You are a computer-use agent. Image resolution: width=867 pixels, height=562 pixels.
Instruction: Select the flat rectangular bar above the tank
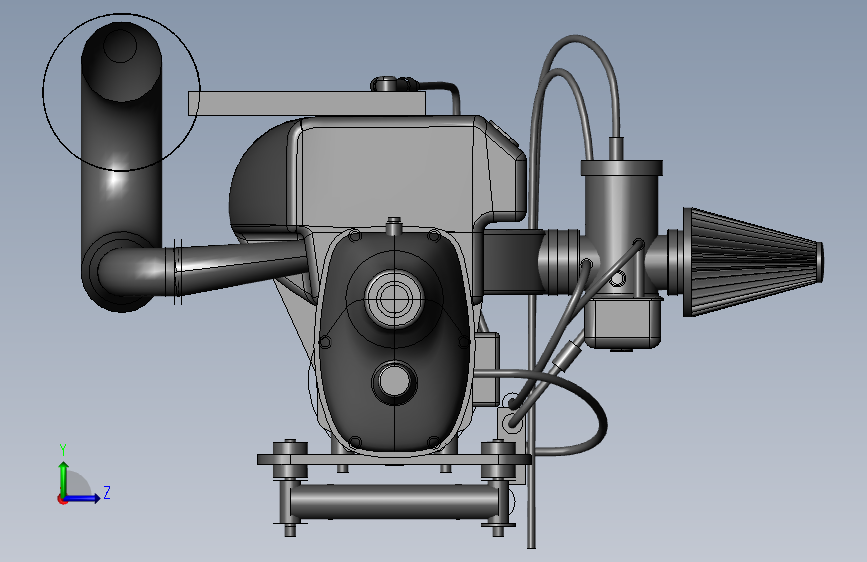coord(306,103)
